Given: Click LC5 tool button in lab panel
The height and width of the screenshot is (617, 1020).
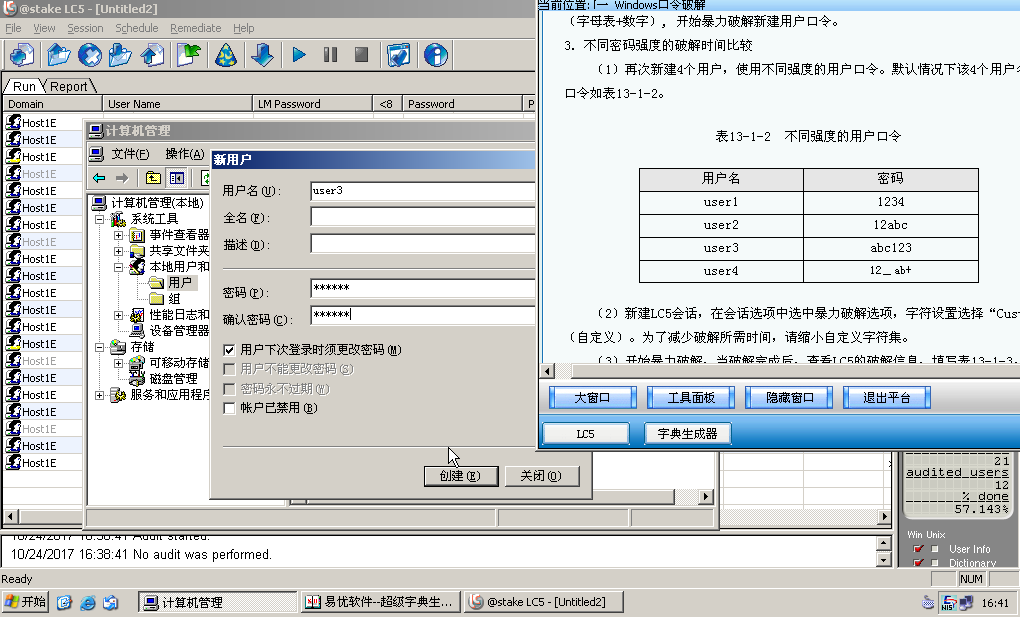Looking at the screenshot, I should pyautogui.click(x=585, y=433).
